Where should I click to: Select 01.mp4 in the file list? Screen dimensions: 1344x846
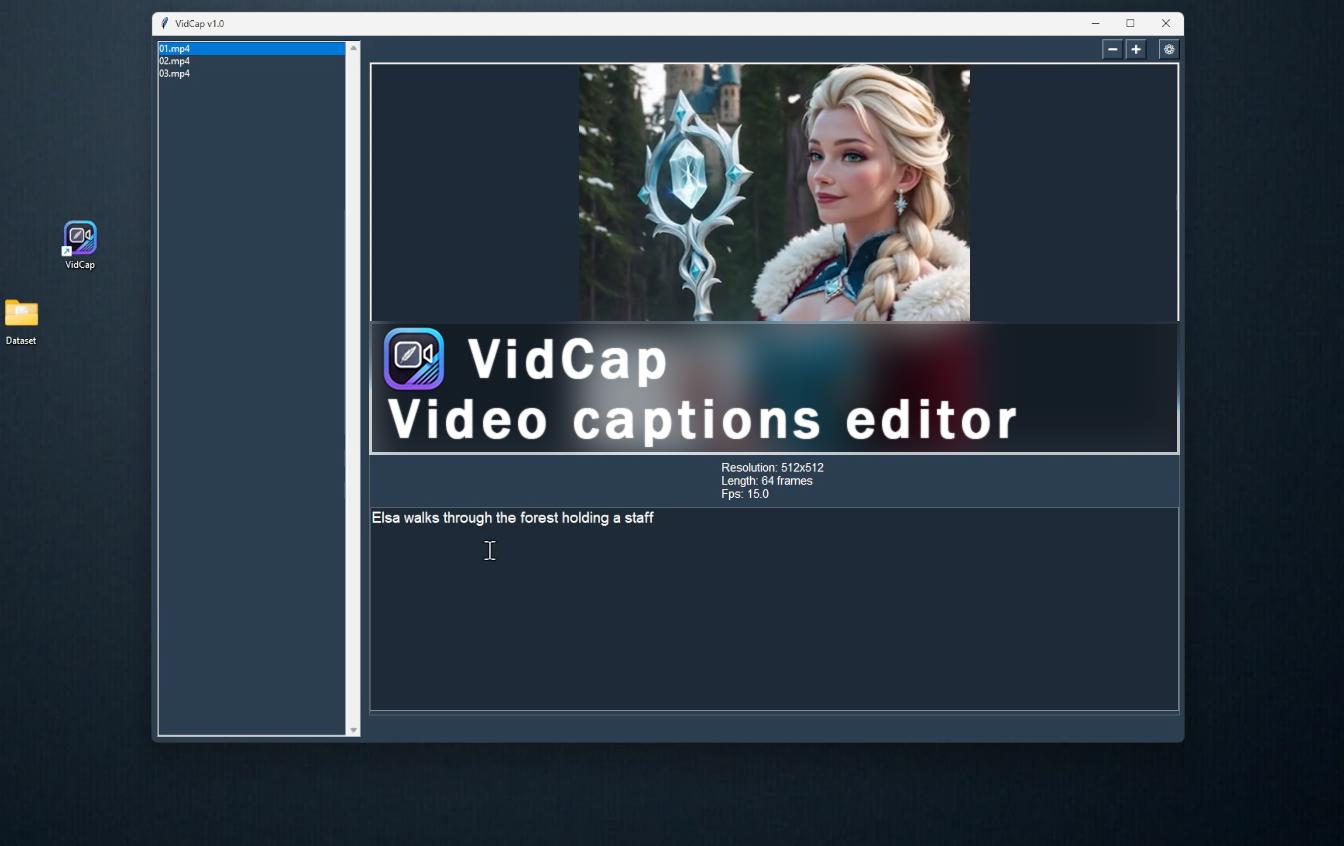click(x=251, y=48)
